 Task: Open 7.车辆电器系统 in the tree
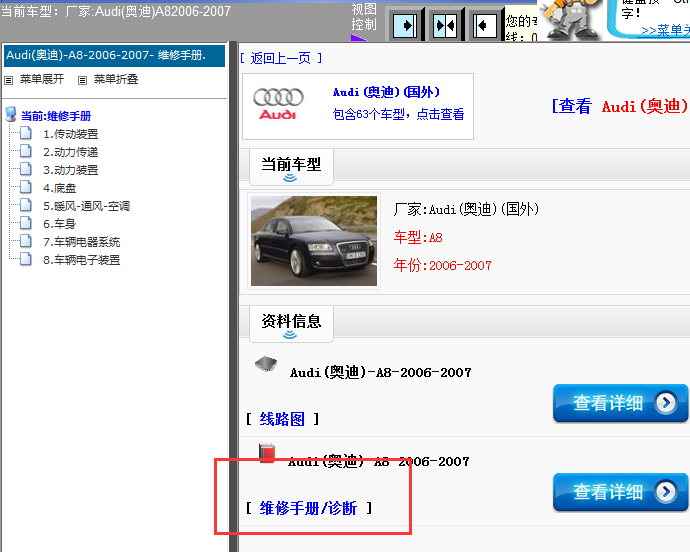coord(81,242)
